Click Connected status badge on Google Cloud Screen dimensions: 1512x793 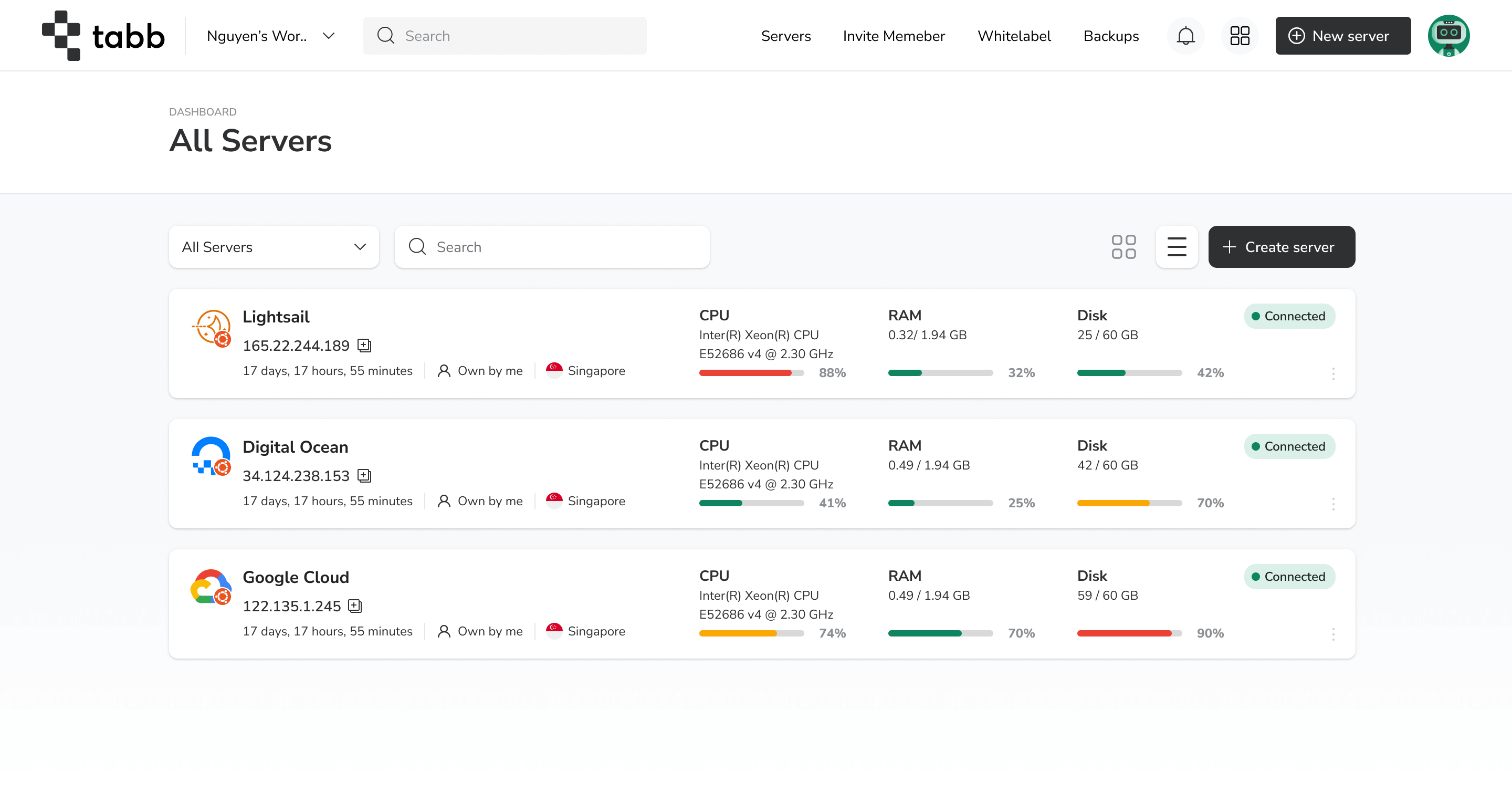pos(1289,577)
